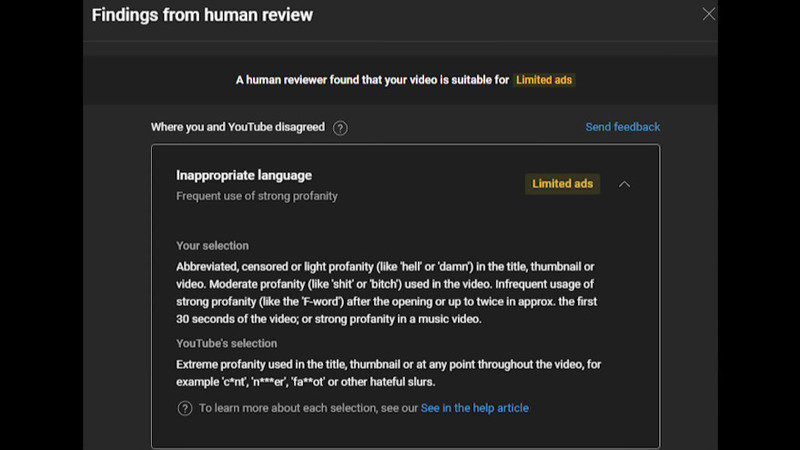Click empty header space right of 'Inappropriate language'
Screen dimensions: 800x450
click(420, 180)
